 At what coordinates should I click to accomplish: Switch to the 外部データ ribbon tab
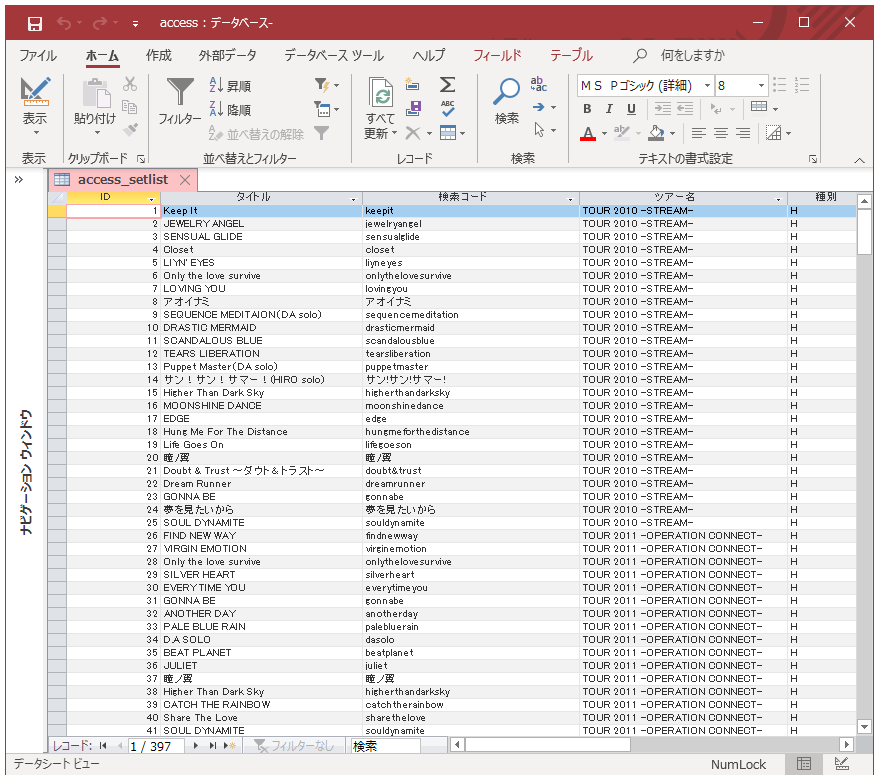228,56
